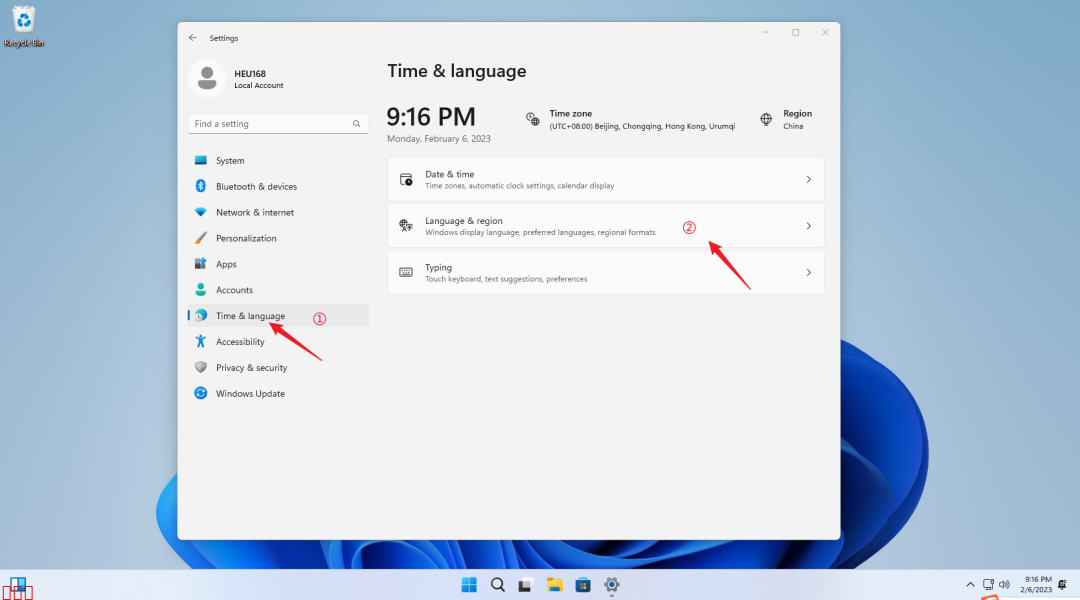Show hidden icons tray chevron

click(970, 585)
